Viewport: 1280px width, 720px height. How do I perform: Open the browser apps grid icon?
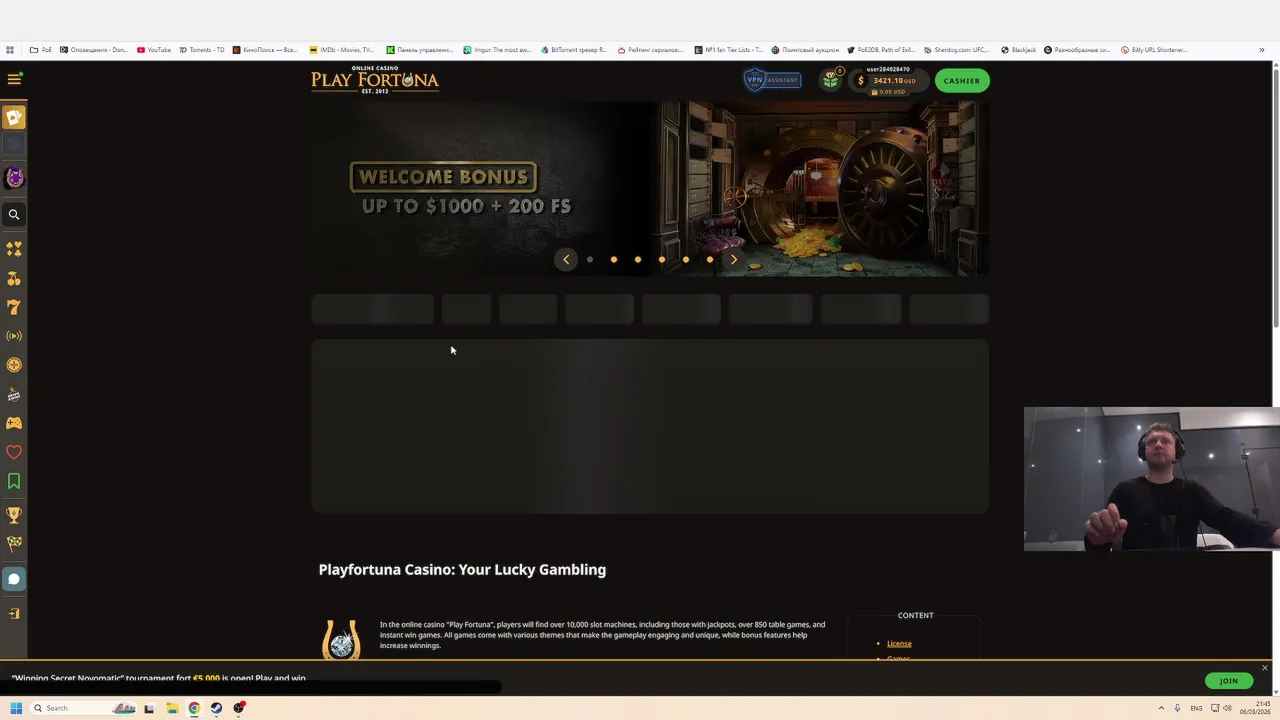10,50
